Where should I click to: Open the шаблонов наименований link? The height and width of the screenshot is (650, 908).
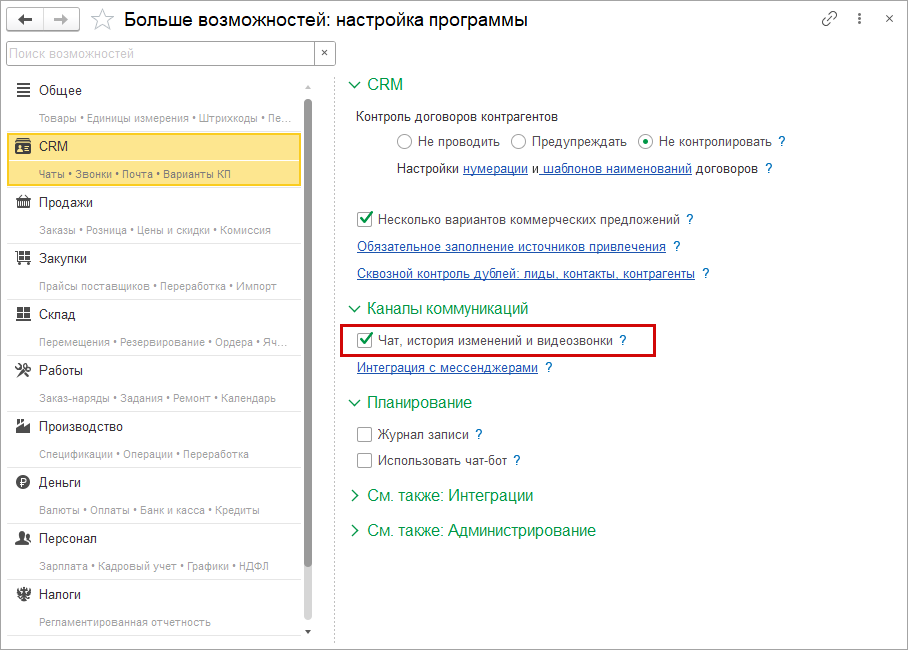tap(617, 169)
